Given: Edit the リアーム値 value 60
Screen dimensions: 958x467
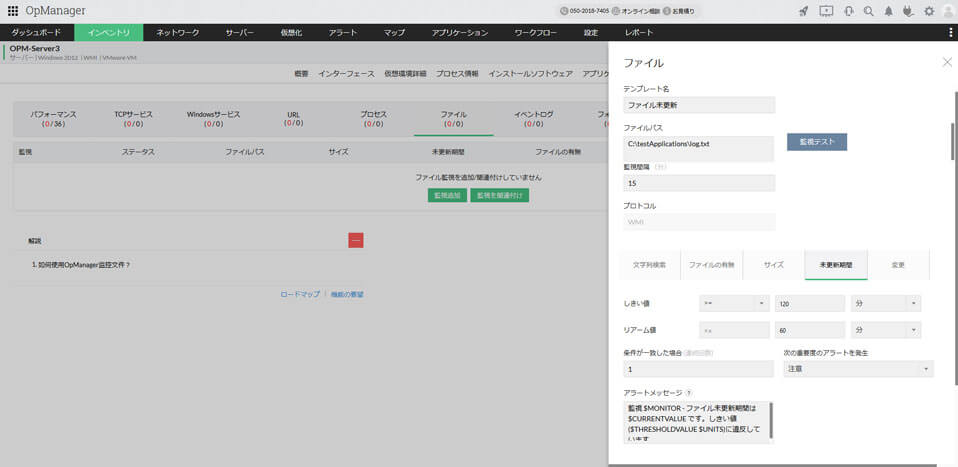Looking at the screenshot, I should click(810, 330).
